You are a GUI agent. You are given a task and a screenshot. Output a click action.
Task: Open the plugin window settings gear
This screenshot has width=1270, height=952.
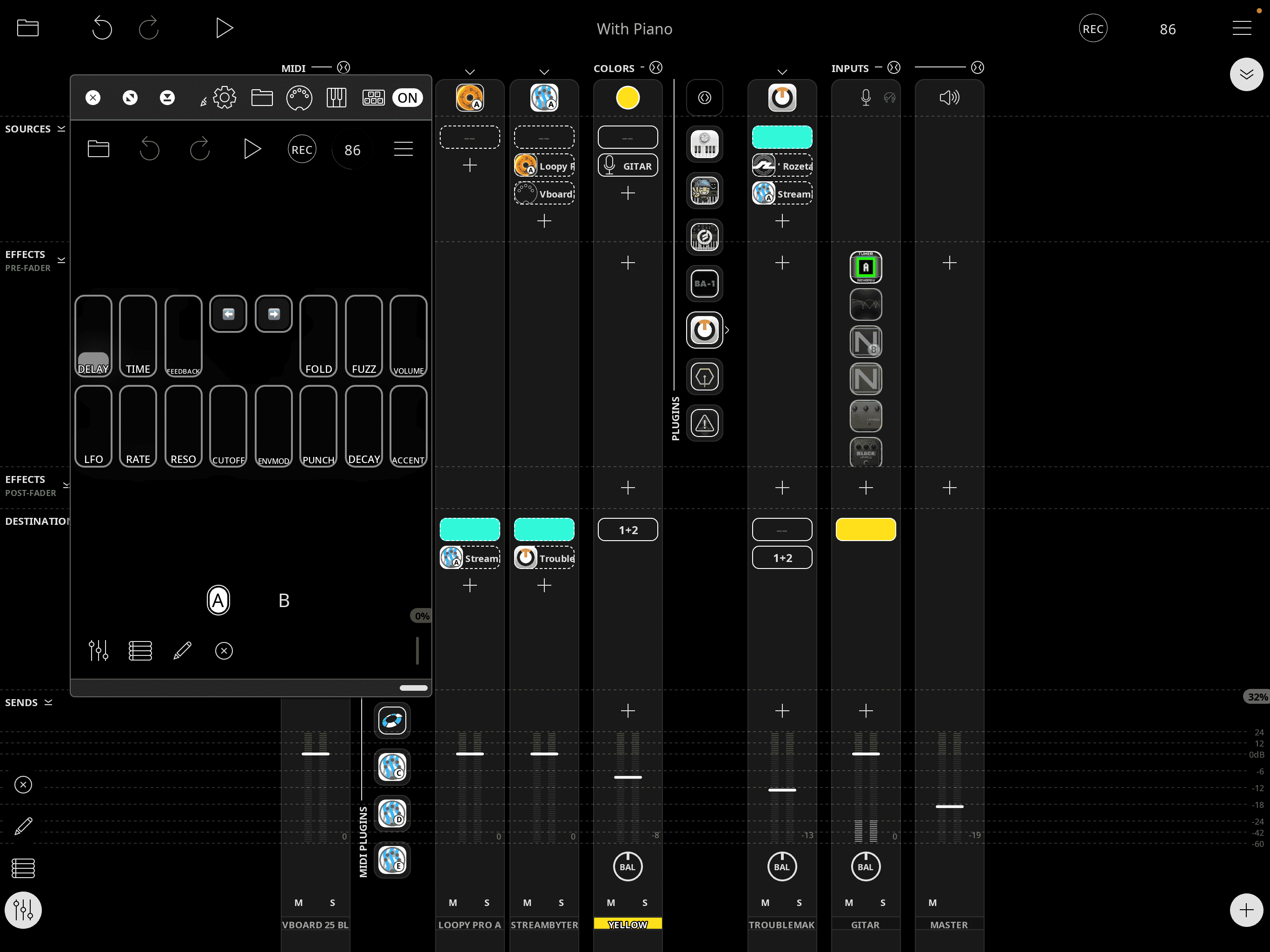point(225,98)
